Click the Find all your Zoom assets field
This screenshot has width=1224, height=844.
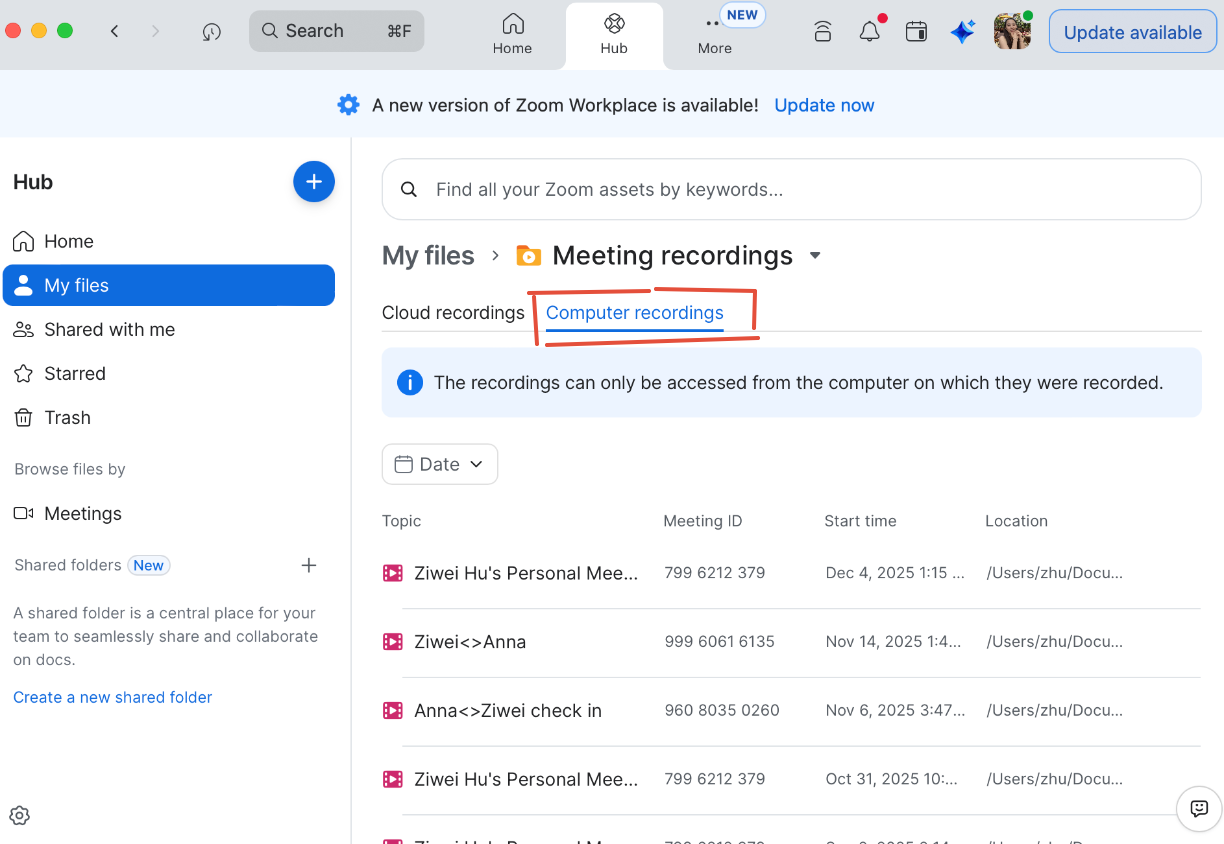click(791, 189)
